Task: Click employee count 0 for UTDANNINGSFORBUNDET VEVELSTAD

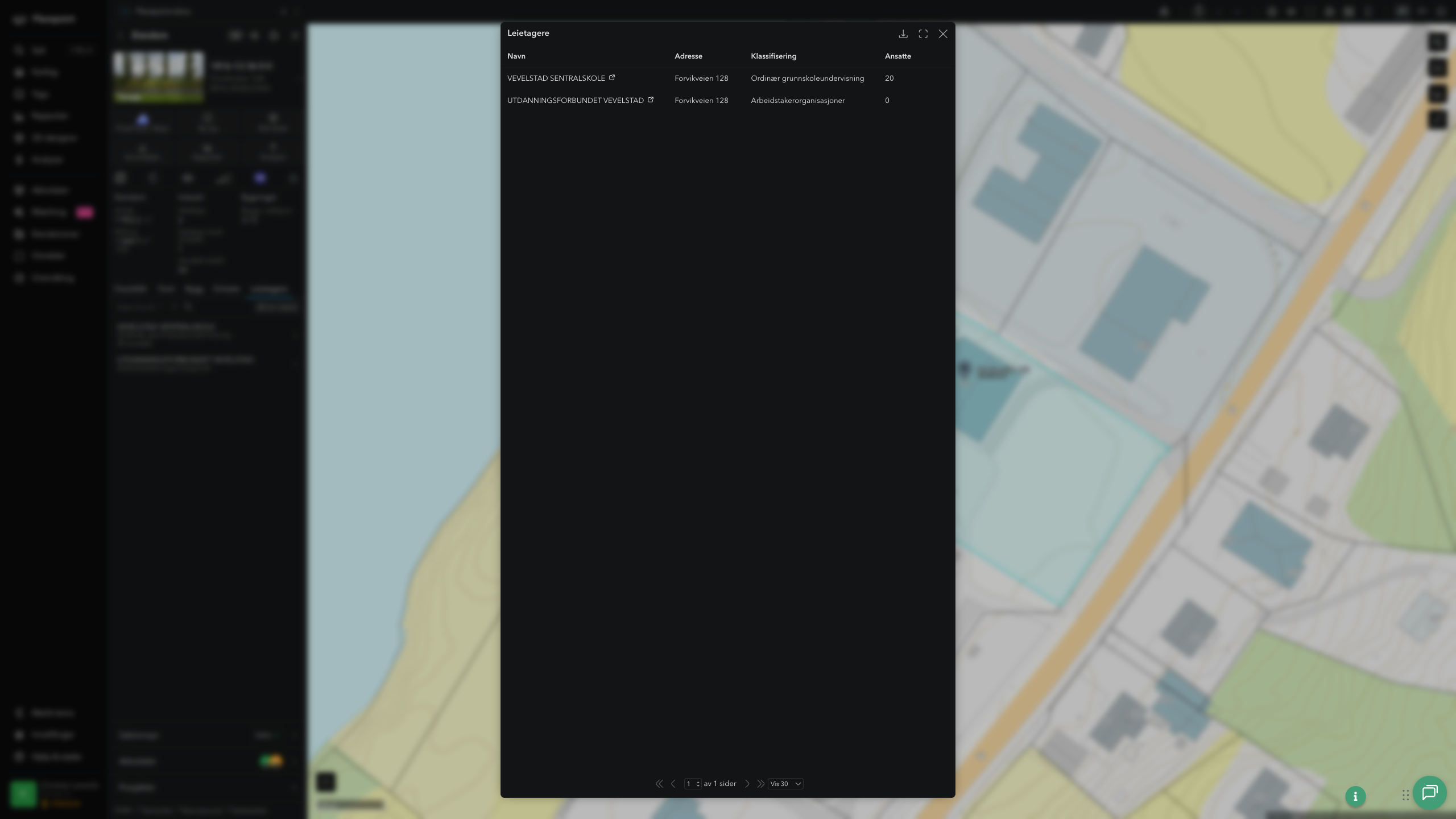Action: tap(887, 101)
